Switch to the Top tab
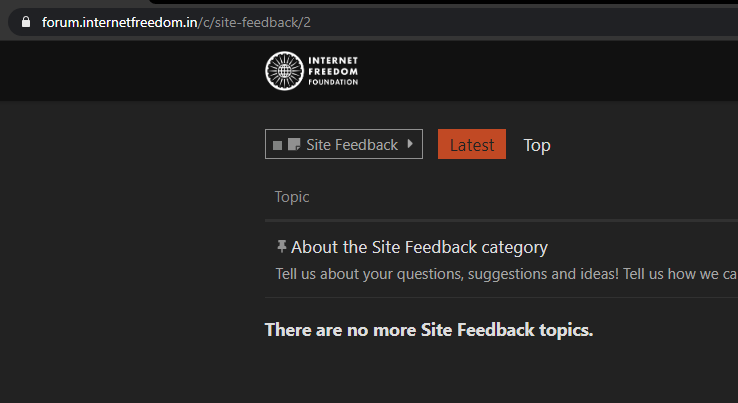 [537, 145]
